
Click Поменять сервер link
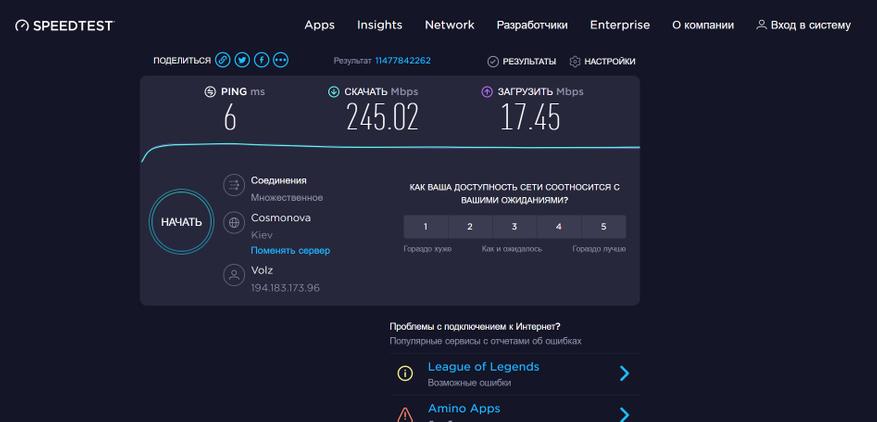coord(290,250)
